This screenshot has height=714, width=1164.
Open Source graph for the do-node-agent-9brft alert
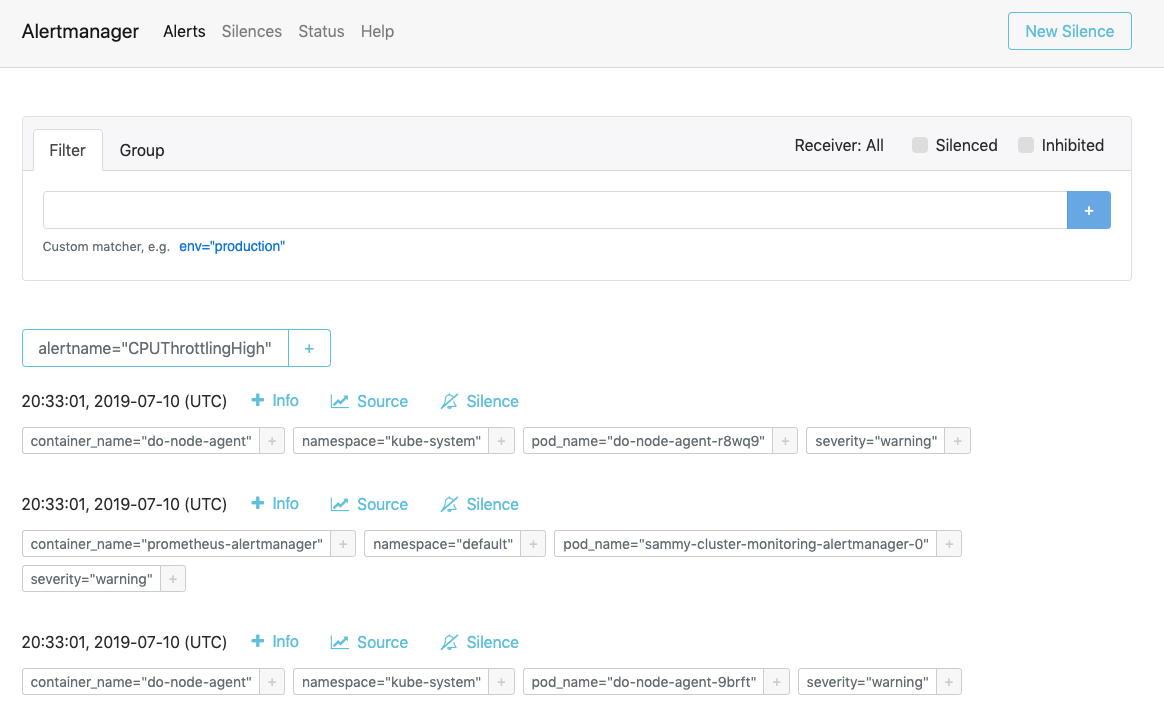369,643
